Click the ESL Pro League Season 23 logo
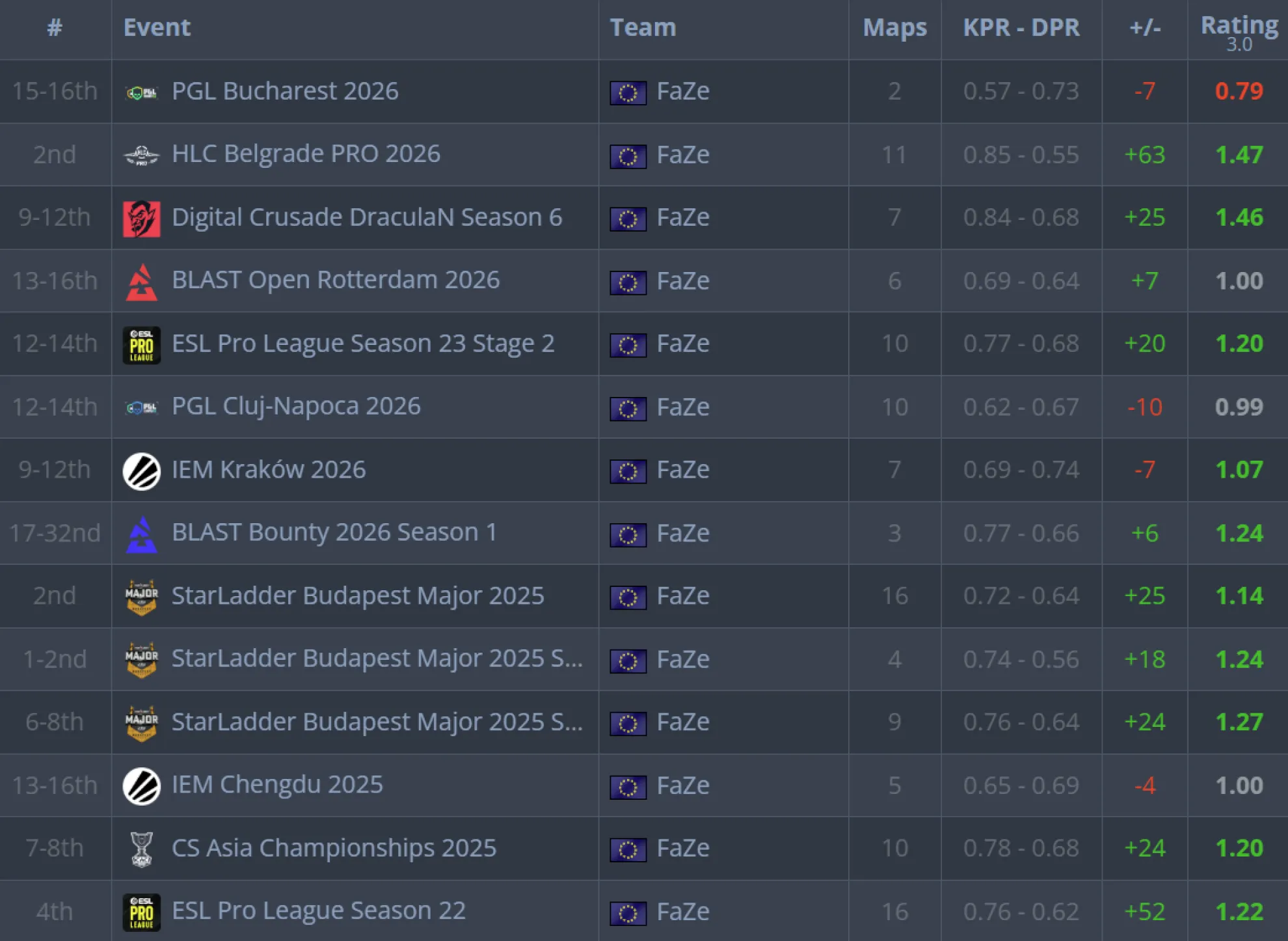1288x941 pixels. (141, 344)
